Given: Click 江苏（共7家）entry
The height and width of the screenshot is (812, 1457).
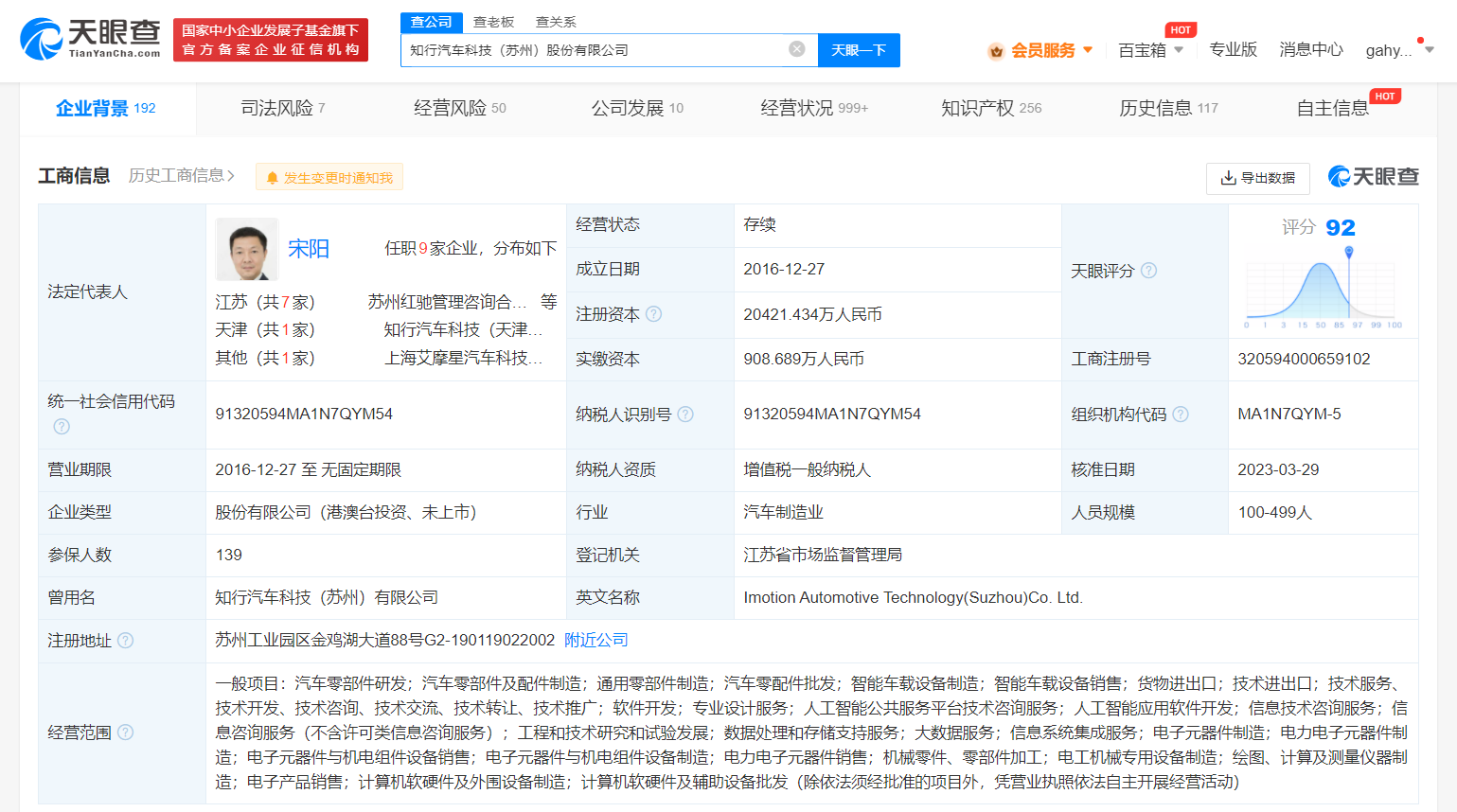Looking at the screenshot, I should click(265, 302).
